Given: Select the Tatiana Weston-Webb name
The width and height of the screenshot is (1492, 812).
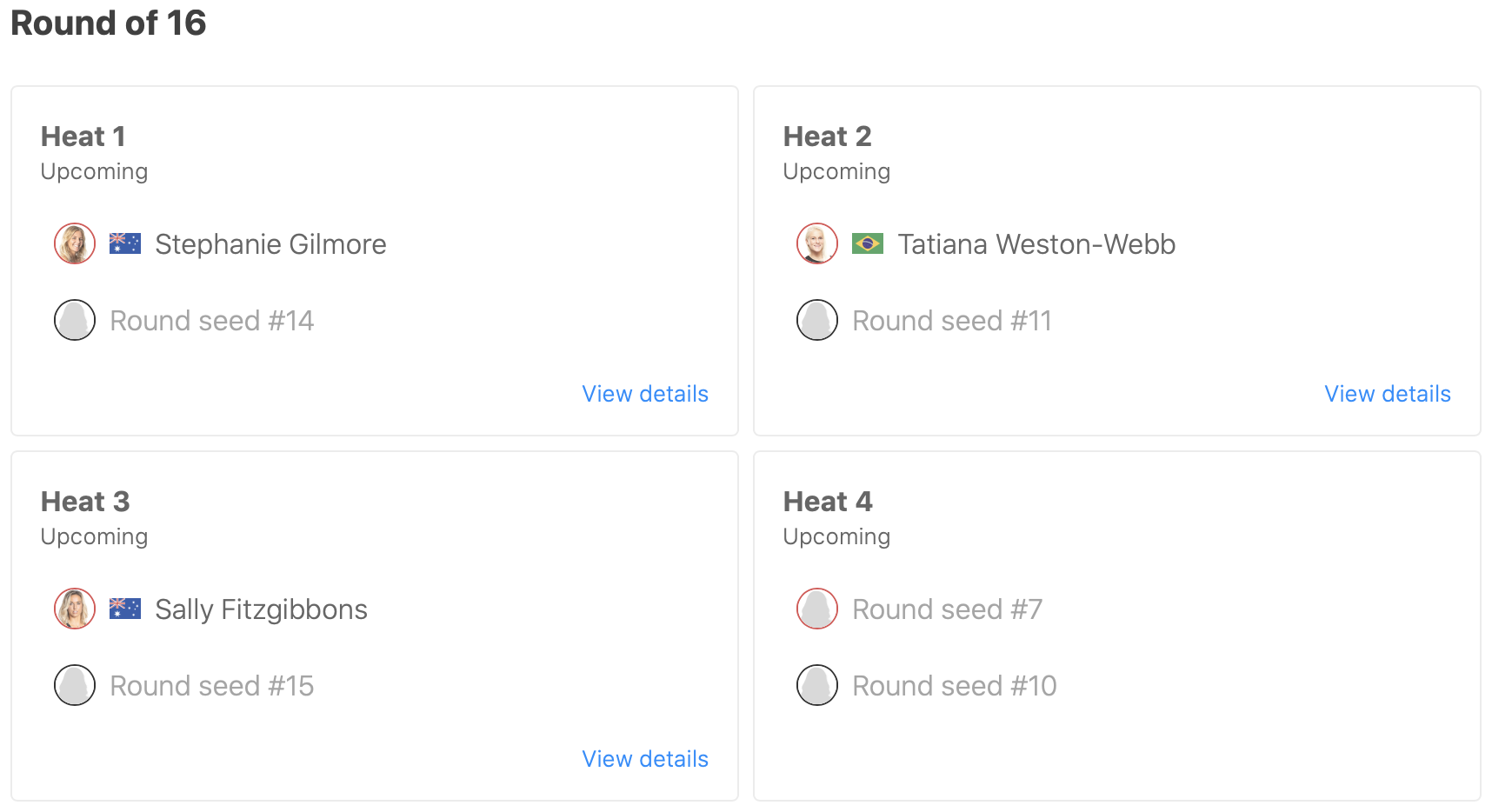Looking at the screenshot, I should click(1036, 244).
